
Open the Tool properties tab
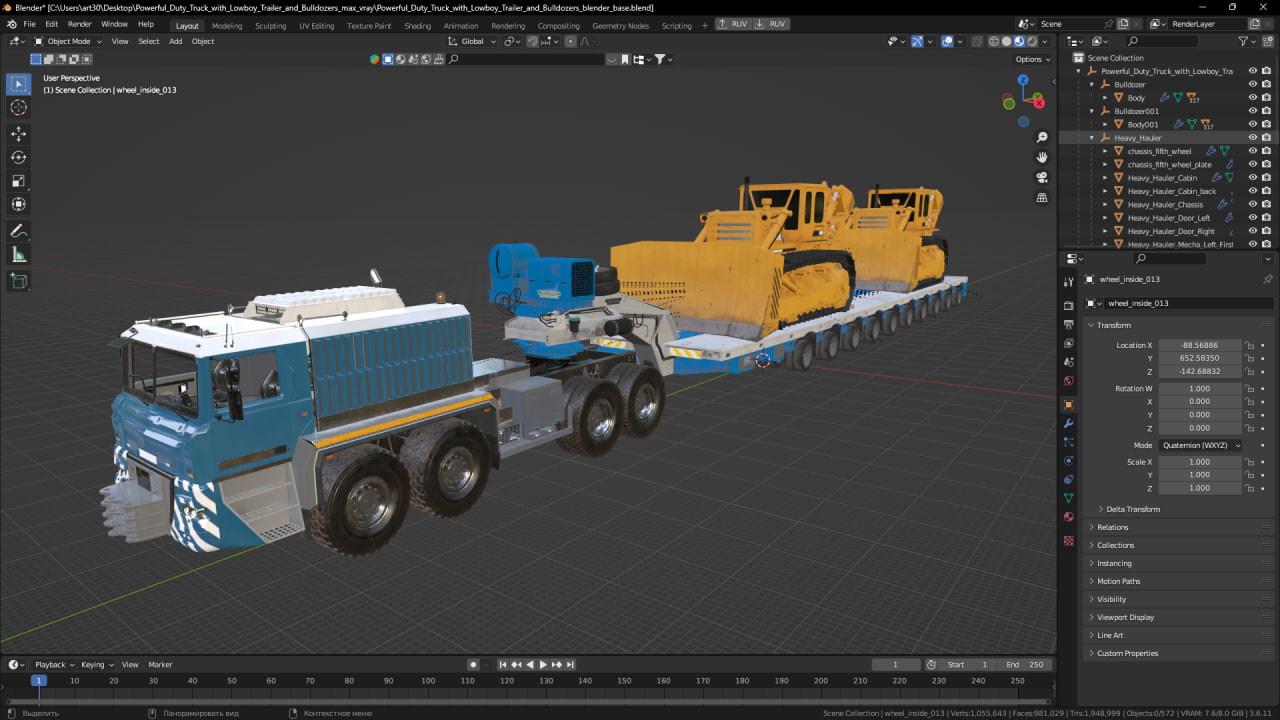click(x=1069, y=282)
